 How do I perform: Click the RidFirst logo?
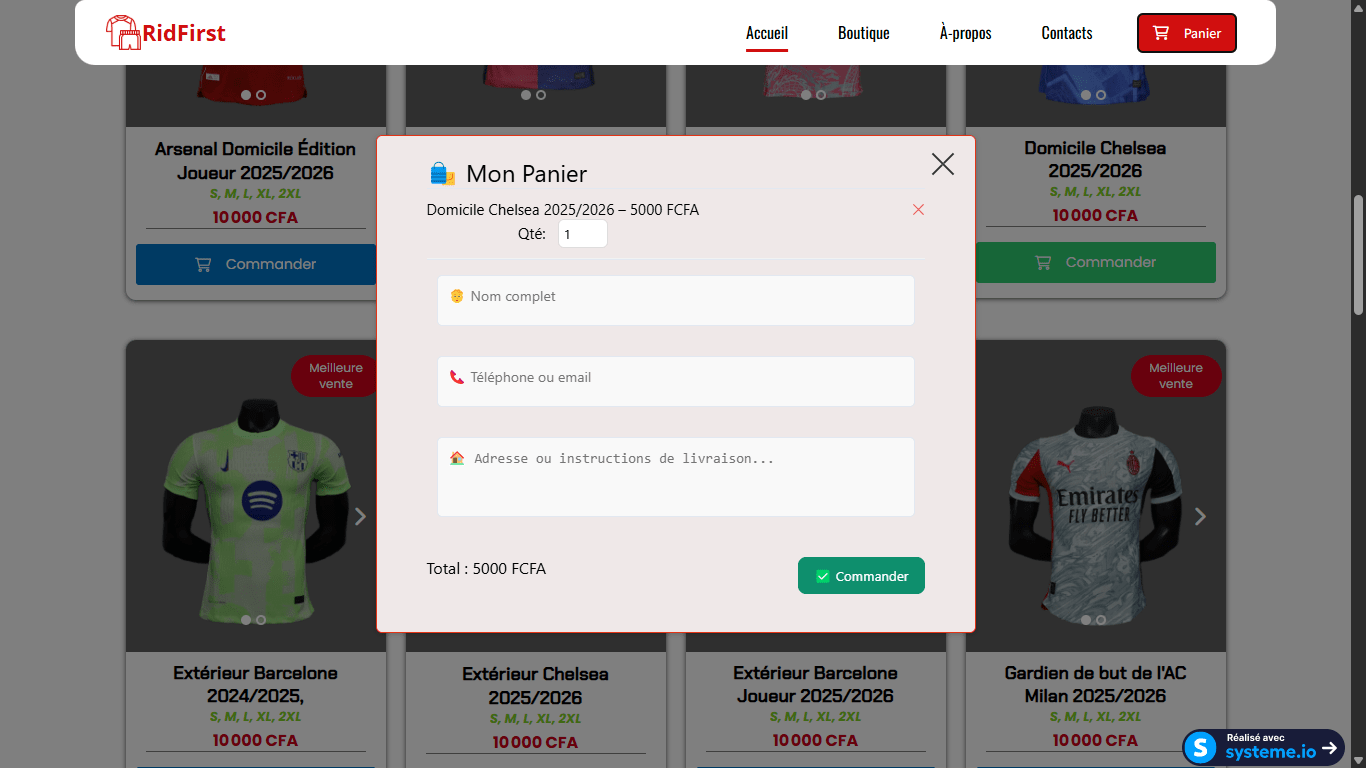166,33
